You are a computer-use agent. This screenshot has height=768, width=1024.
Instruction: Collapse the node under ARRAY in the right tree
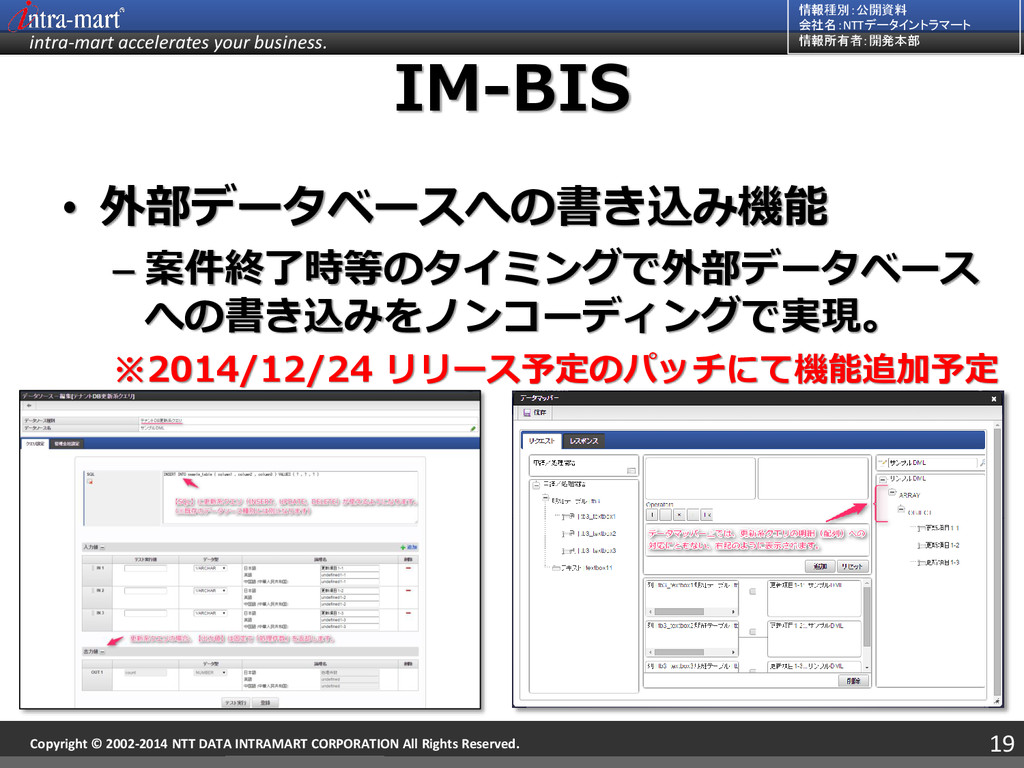click(901, 510)
